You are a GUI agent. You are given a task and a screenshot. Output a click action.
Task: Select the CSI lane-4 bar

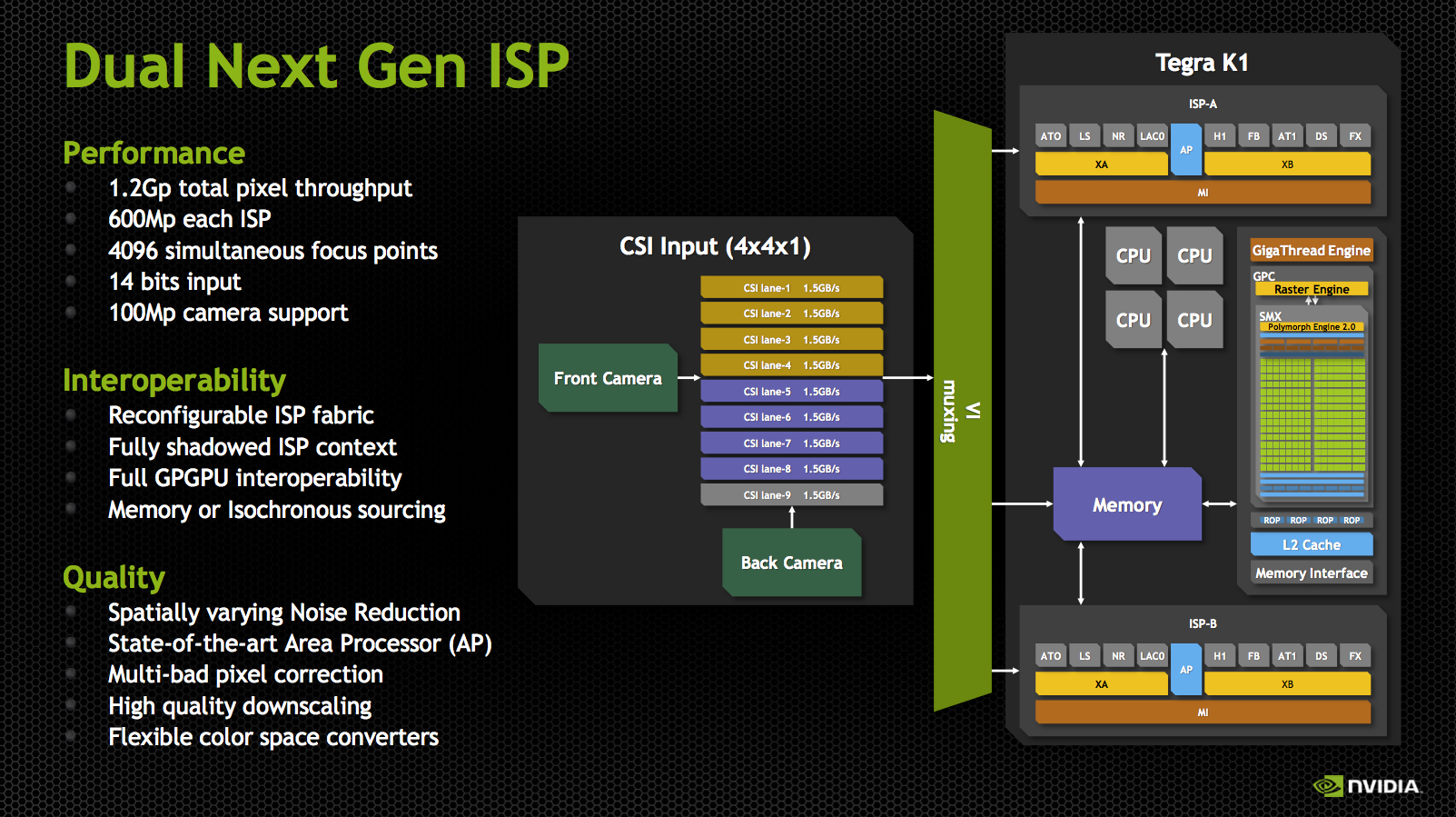791,365
